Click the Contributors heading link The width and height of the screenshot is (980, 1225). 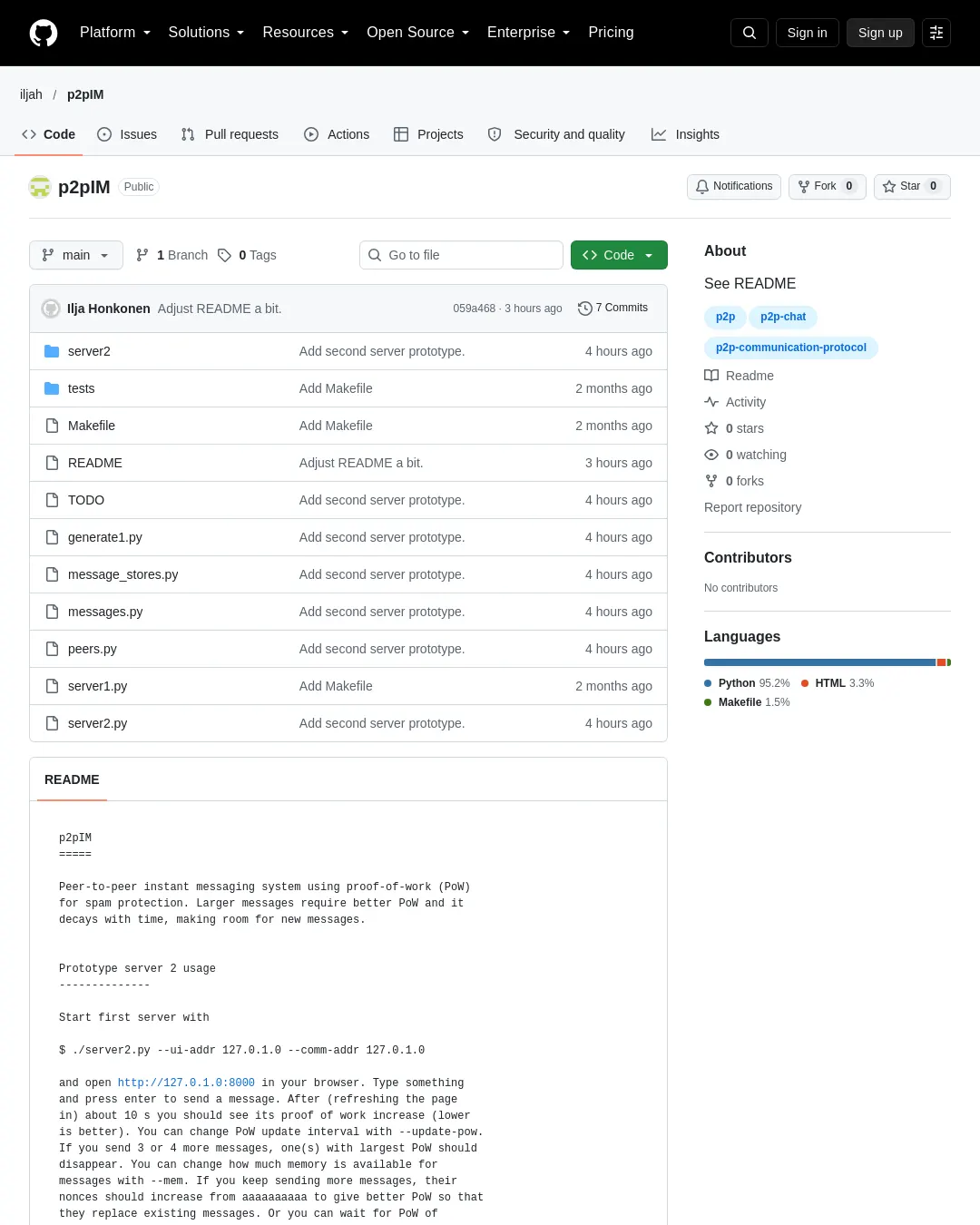[748, 557]
